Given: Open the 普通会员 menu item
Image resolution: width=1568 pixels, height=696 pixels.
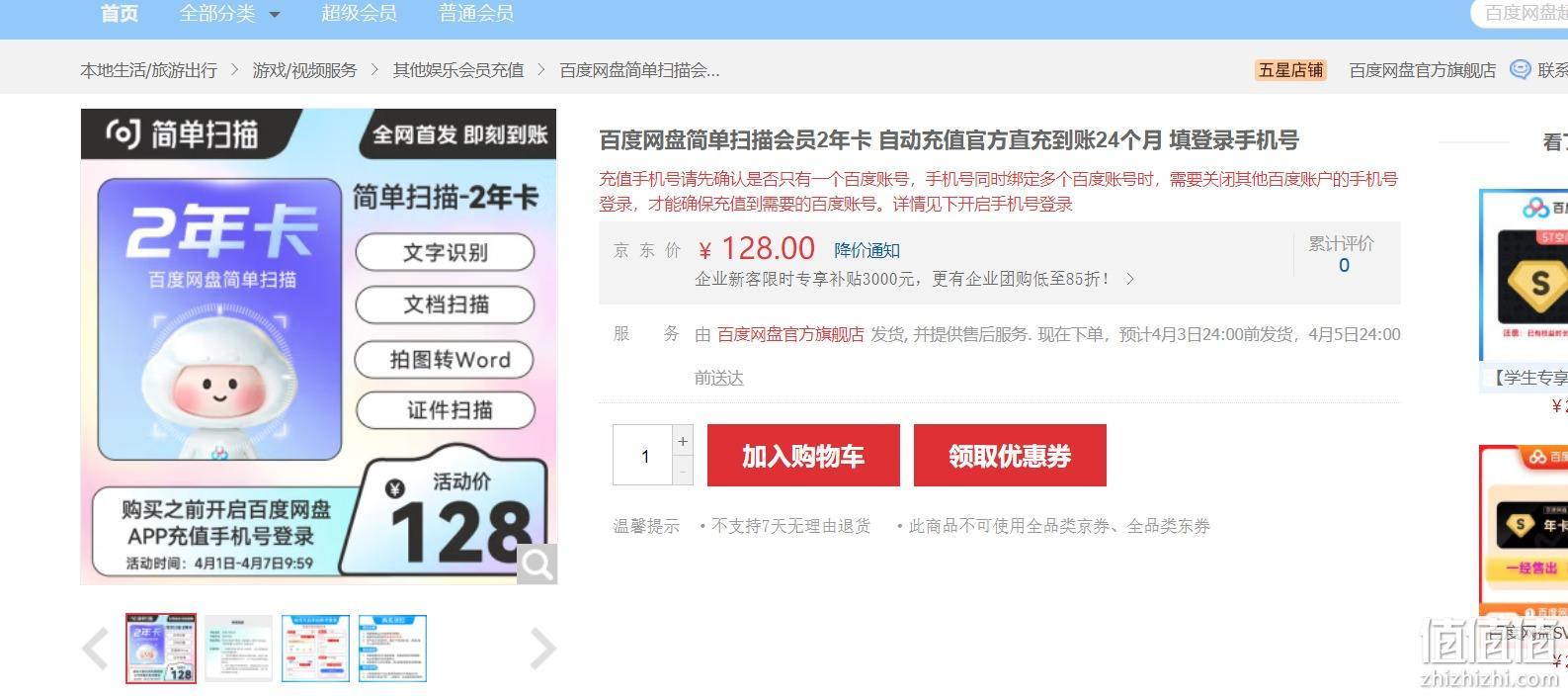Looking at the screenshot, I should point(476,14).
